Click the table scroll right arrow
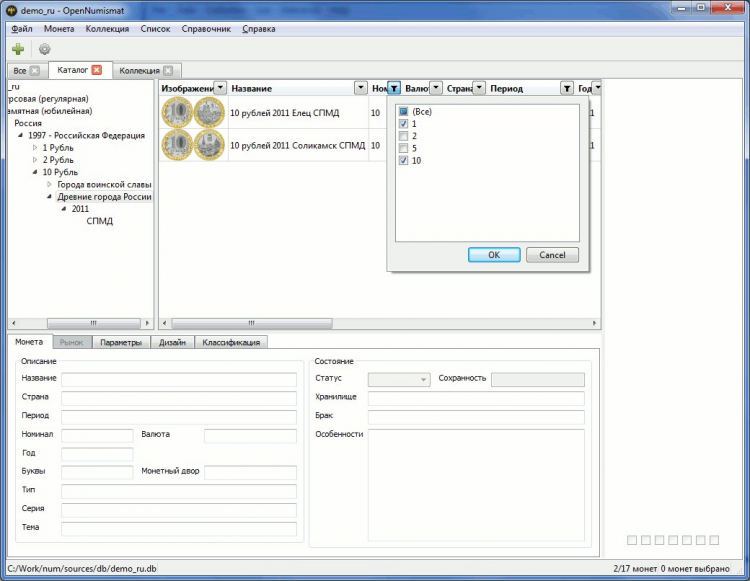Image resolution: width=750 pixels, height=581 pixels. (x=595, y=323)
